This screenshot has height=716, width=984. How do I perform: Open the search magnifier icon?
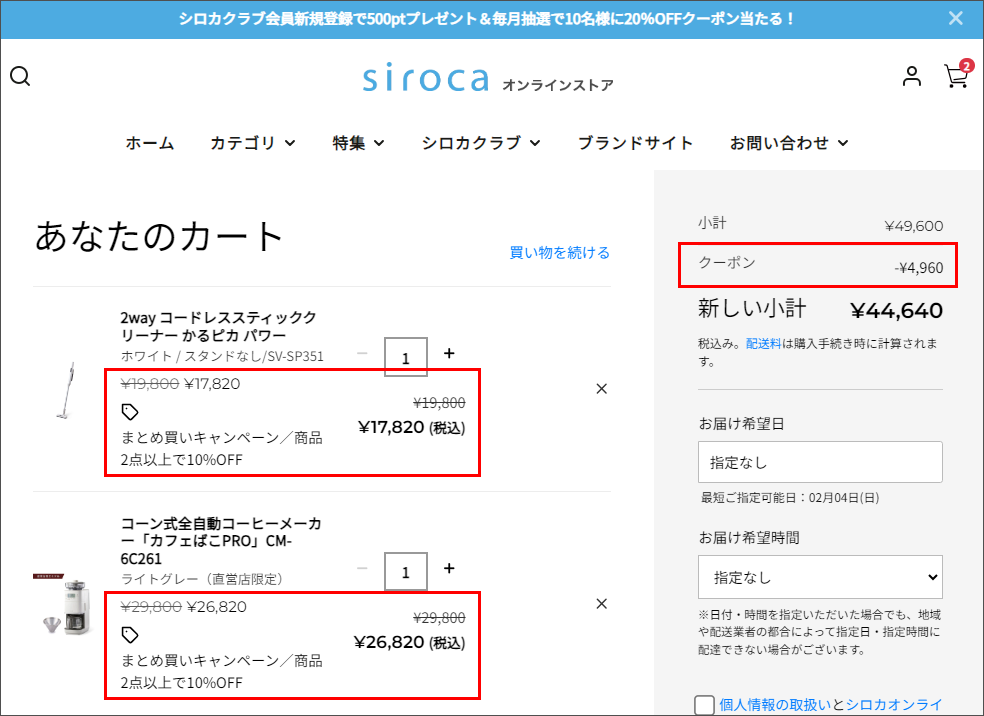(20, 77)
